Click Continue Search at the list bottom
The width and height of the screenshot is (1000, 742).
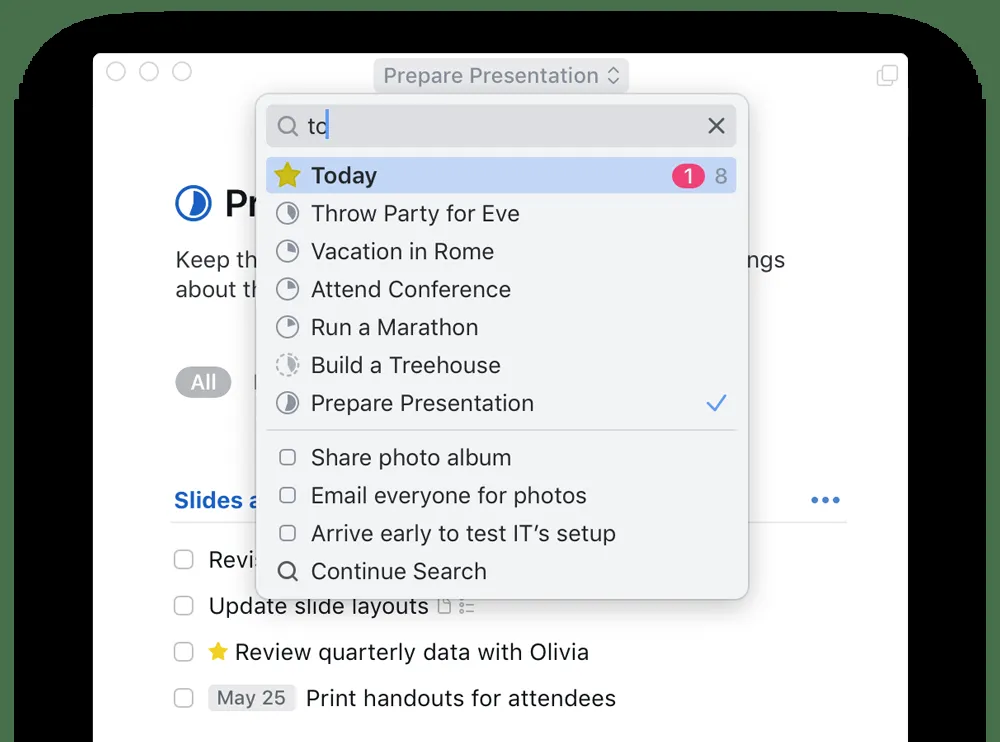point(398,572)
